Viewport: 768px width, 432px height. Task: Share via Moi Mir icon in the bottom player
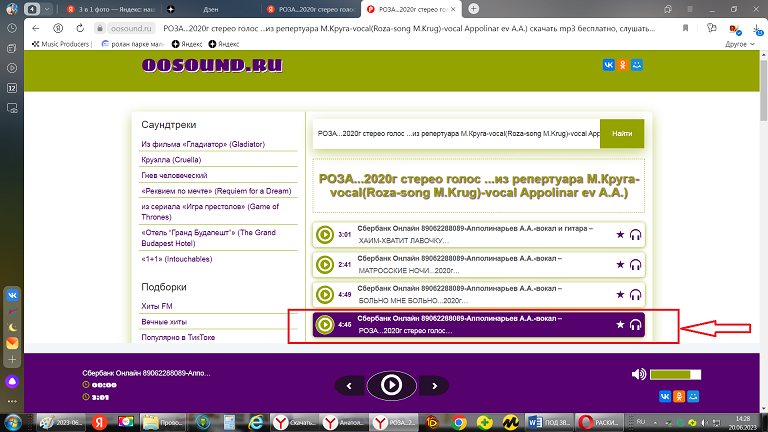pos(693,396)
